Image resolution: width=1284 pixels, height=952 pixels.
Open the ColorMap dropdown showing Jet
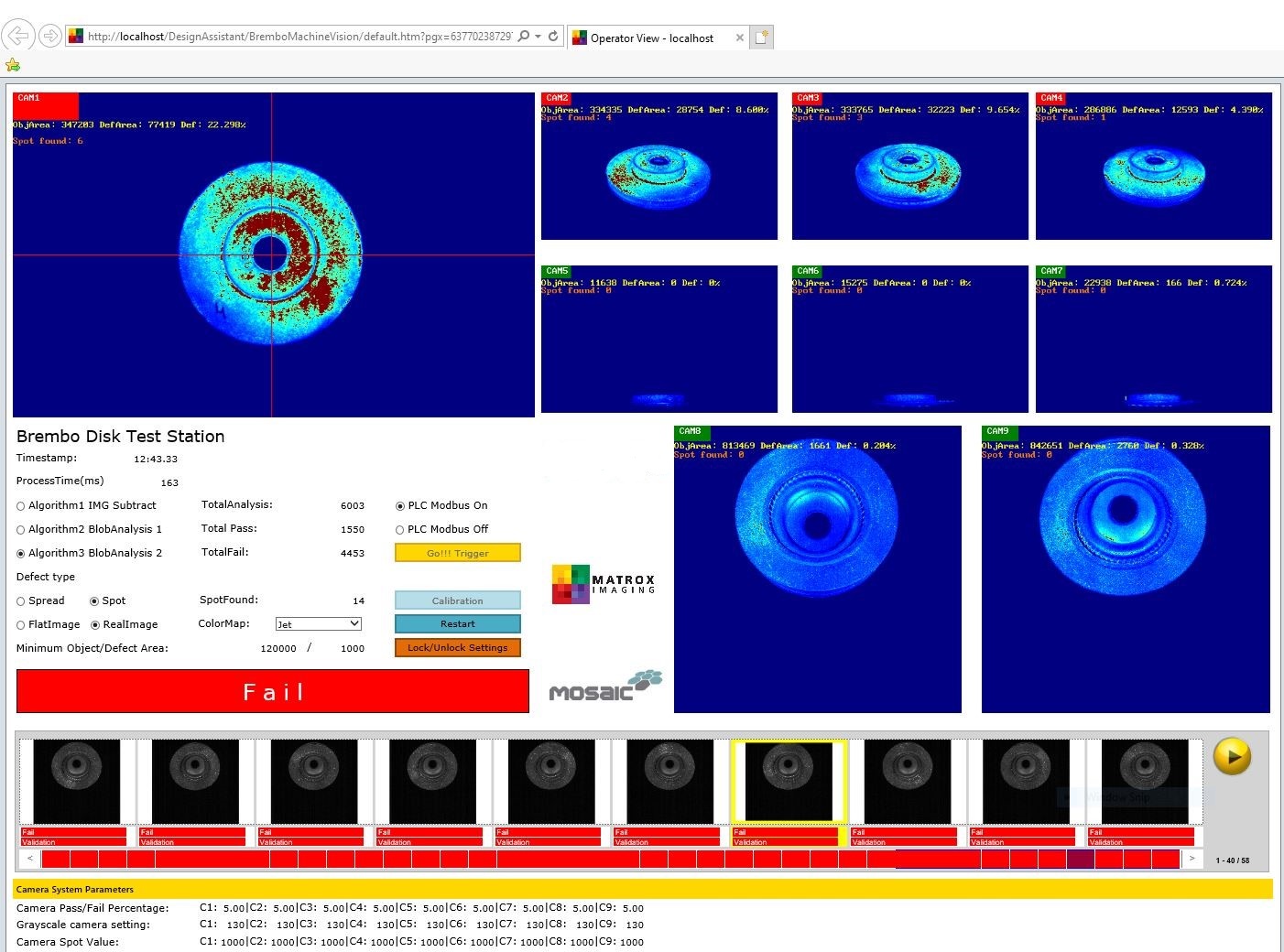click(x=318, y=623)
